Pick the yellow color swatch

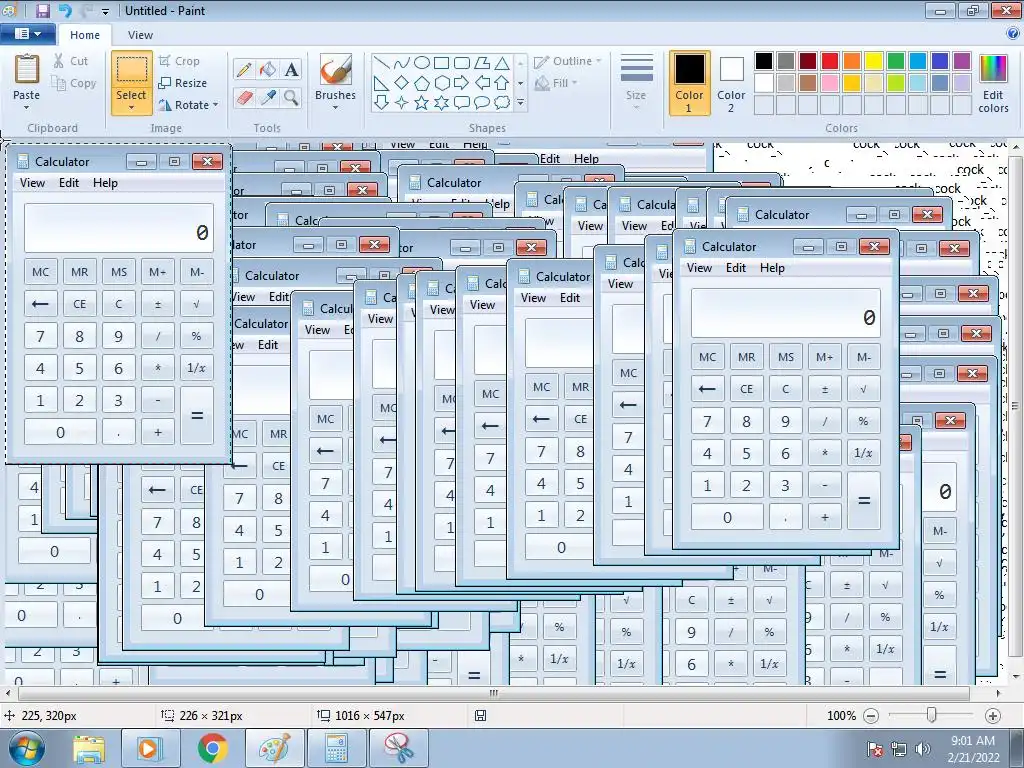(x=874, y=61)
